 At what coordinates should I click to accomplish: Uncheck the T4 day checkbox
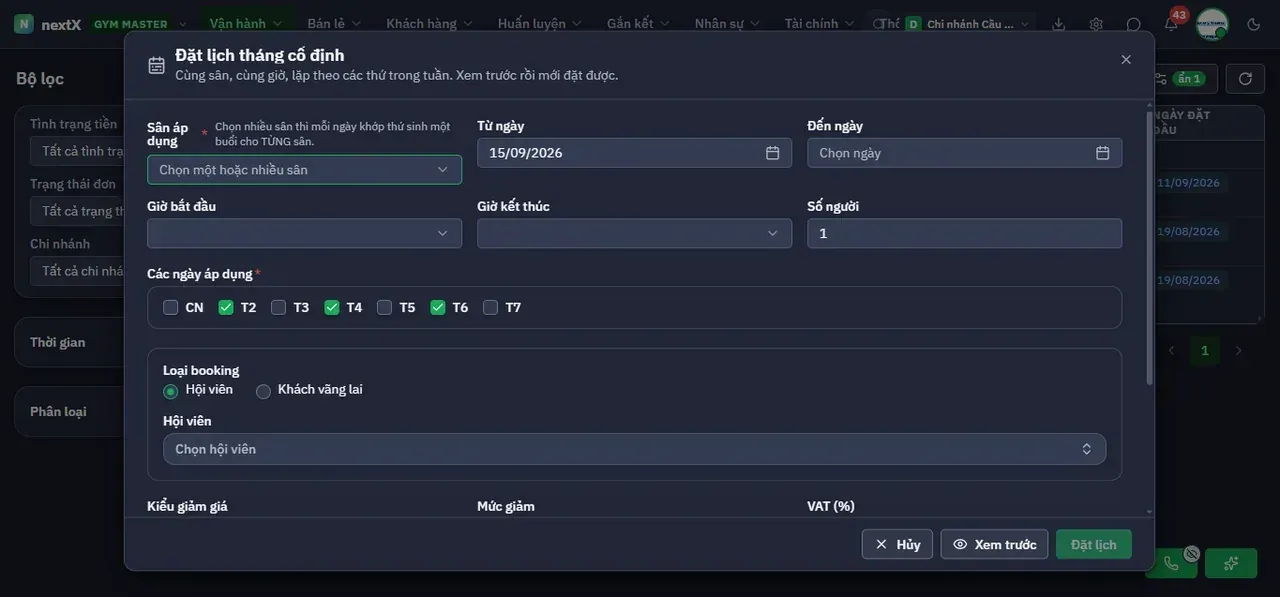coord(332,308)
